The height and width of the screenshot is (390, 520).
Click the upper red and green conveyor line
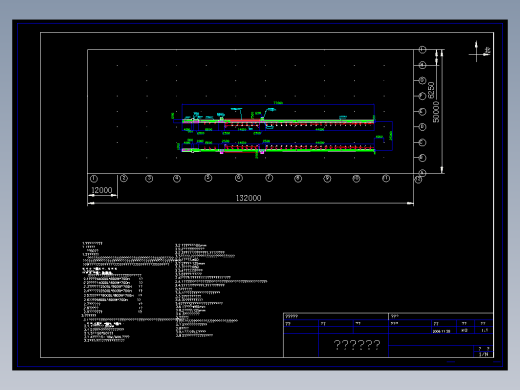[x=278, y=121]
